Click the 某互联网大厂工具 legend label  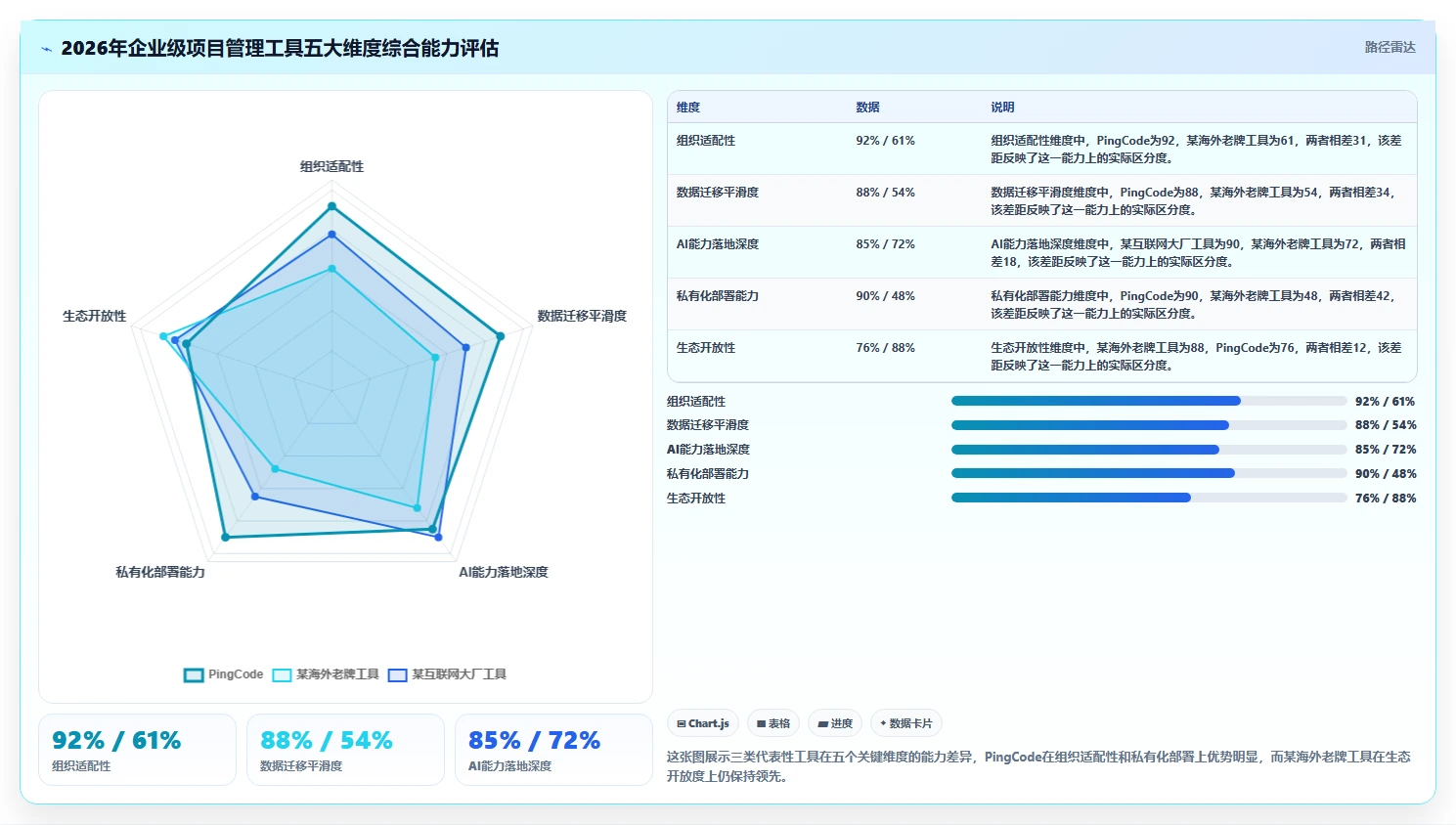[x=459, y=674]
